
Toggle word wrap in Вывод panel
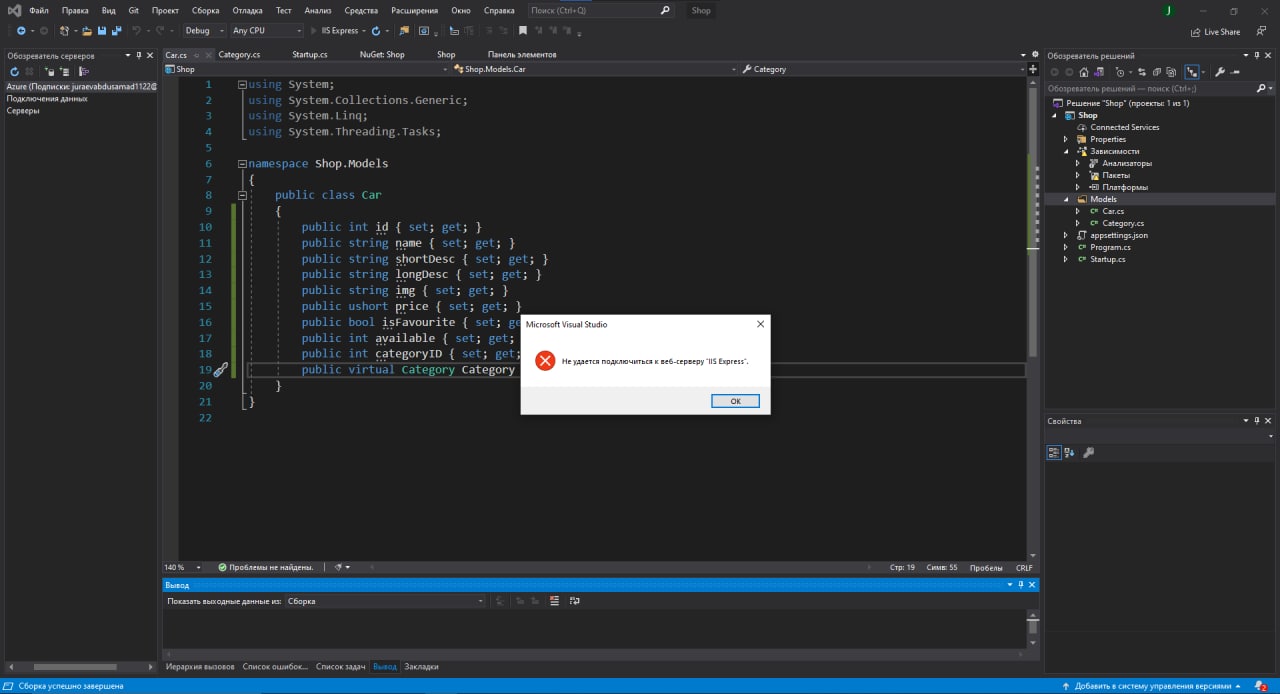(x=575, y=601)
